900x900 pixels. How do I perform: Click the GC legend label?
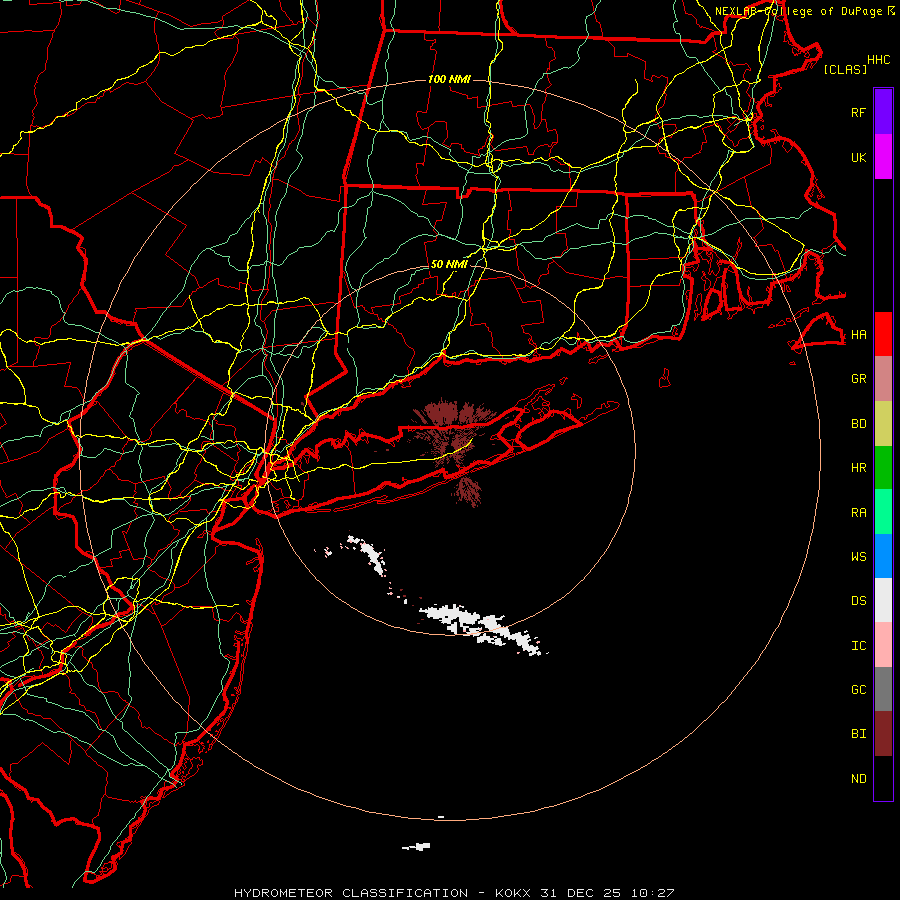pos(858,690)
